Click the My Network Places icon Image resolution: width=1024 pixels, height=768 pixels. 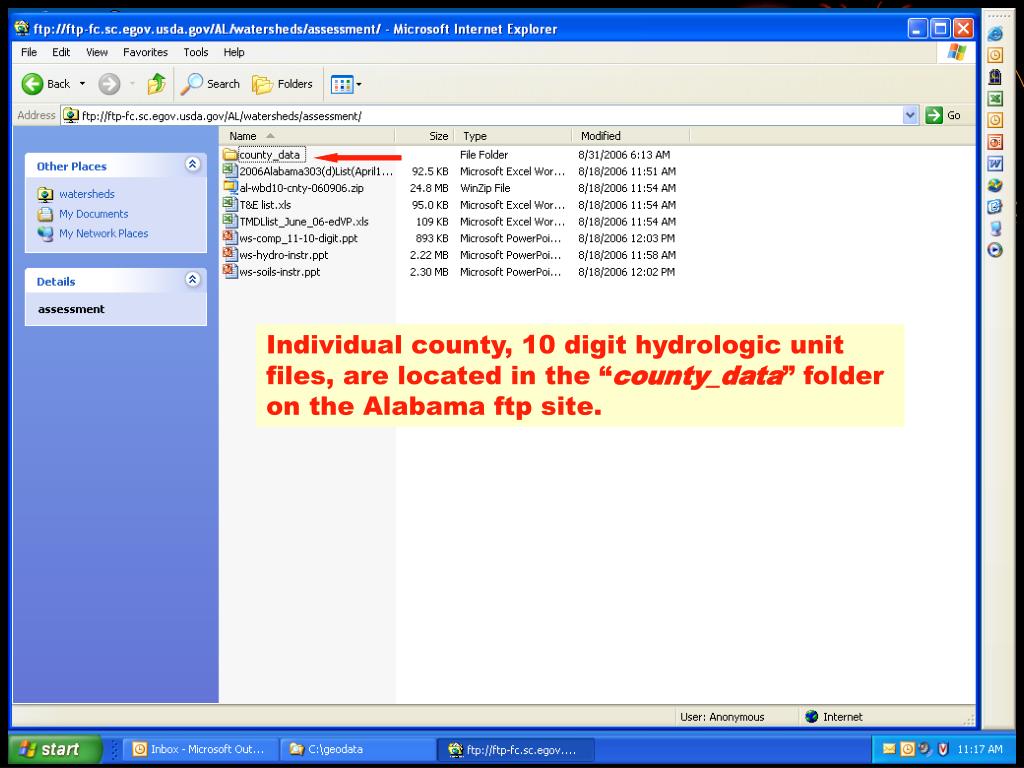click(45, 233)
